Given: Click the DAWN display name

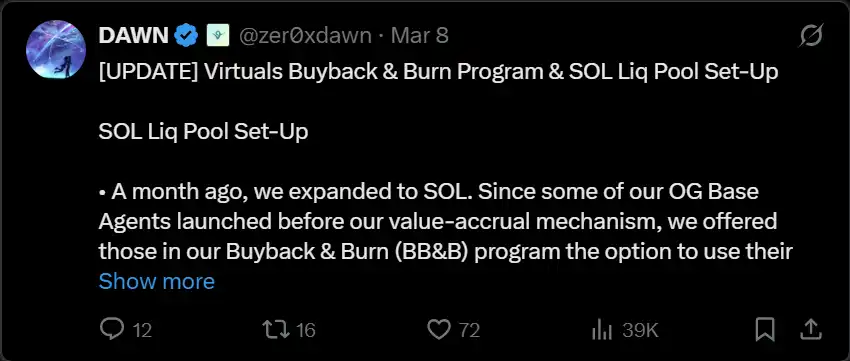Looking at the screenshot, I should 133,36.
